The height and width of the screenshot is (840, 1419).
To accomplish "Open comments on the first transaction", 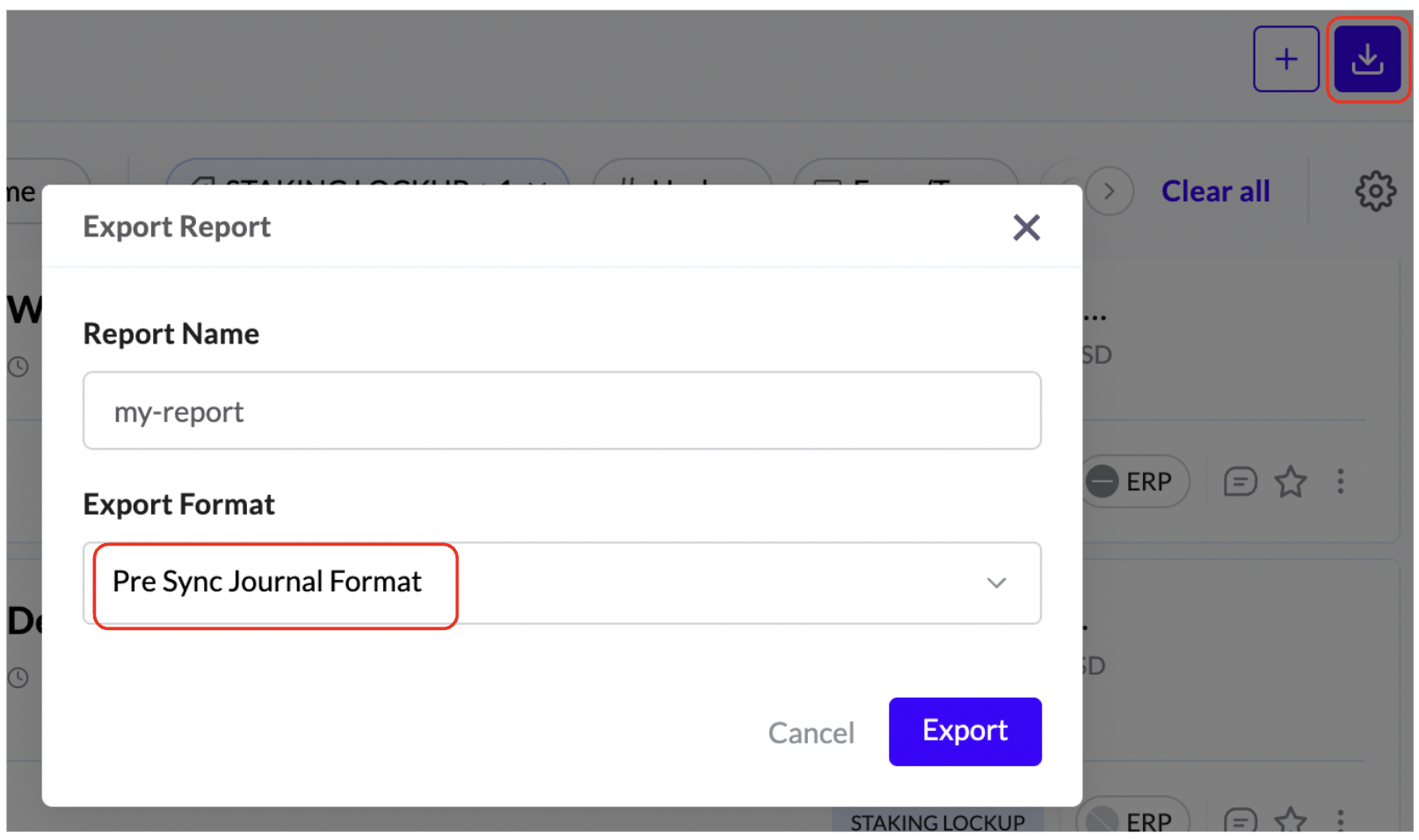I will pyautogui.click(x=1240, y=482).
